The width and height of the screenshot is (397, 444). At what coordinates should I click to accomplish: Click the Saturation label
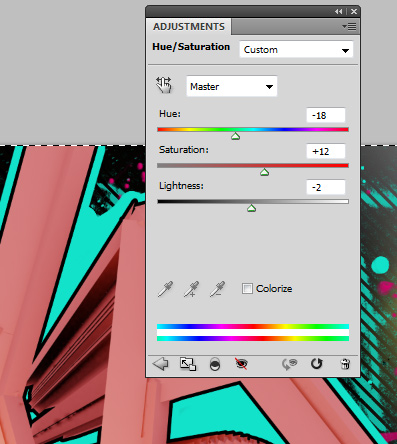[184, 150]
